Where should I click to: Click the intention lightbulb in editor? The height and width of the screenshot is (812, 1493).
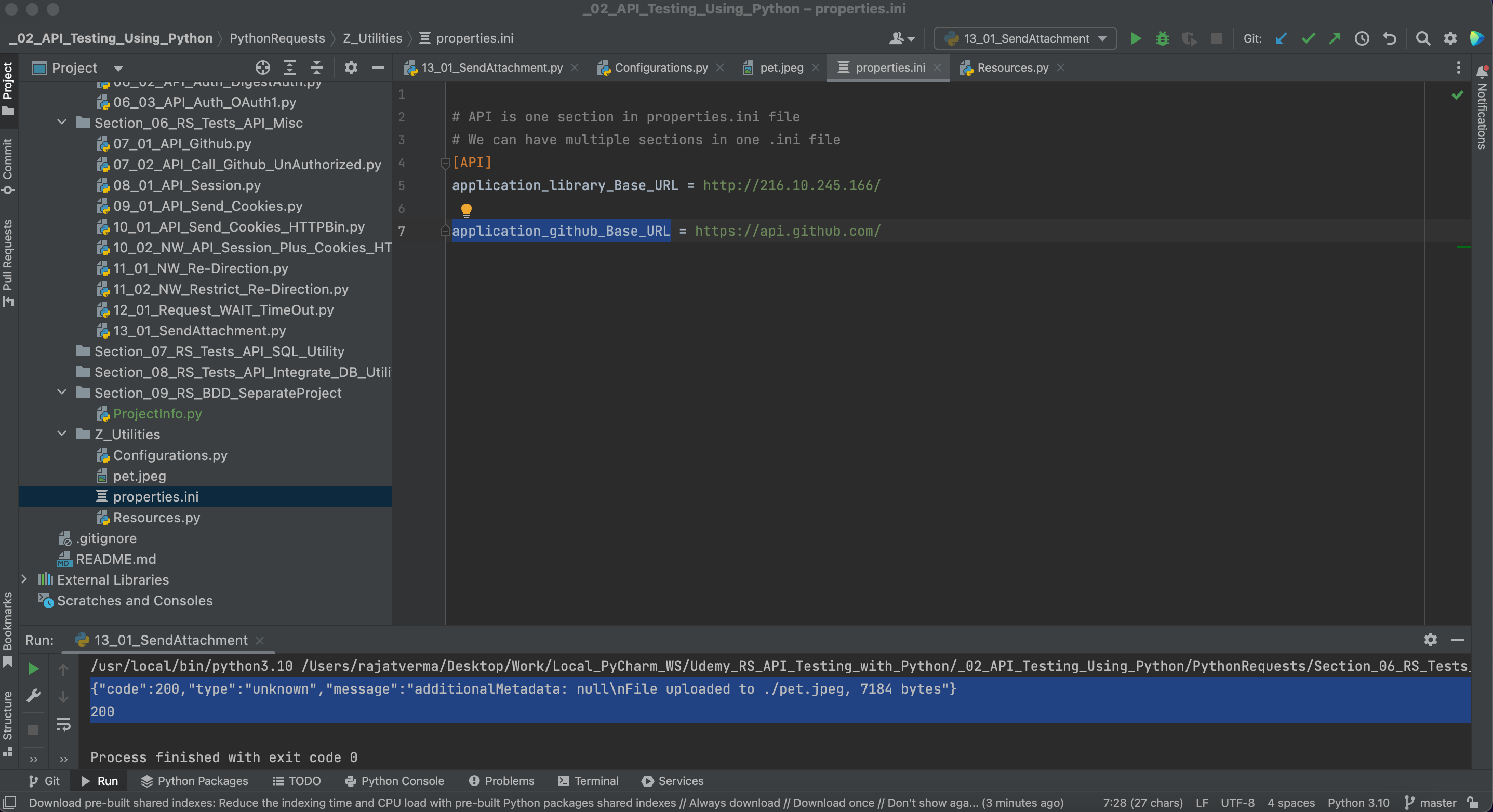[466, 209]
